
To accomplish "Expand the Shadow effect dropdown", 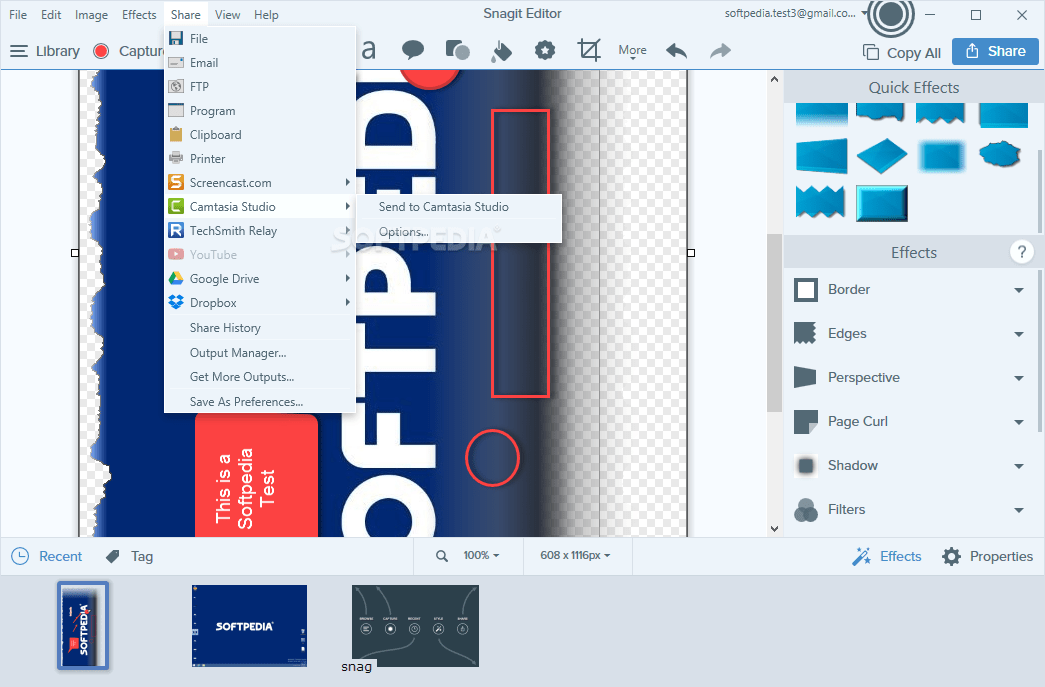I will pos(1019,466).
